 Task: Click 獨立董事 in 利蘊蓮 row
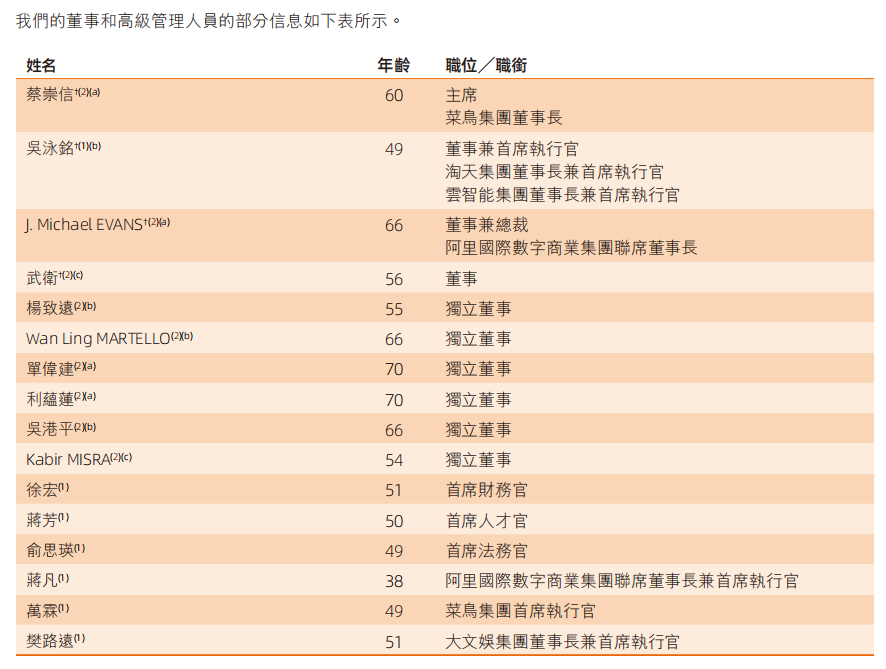click(478, 400)
